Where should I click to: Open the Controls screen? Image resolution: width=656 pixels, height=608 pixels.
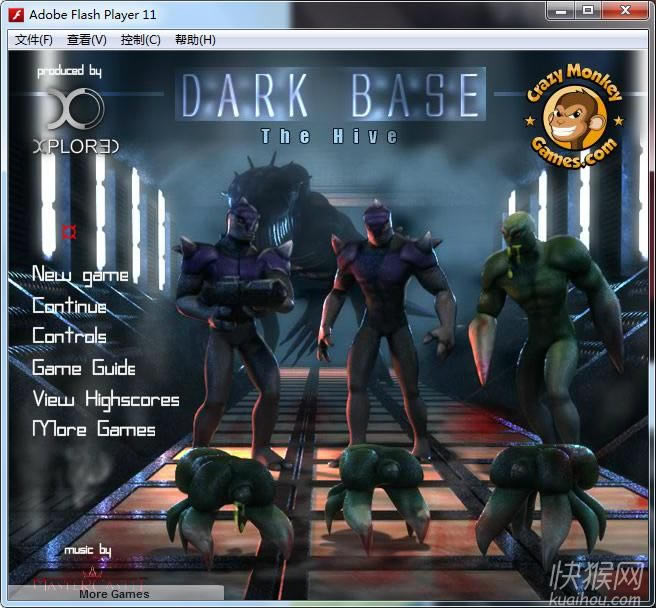(69, 336)
